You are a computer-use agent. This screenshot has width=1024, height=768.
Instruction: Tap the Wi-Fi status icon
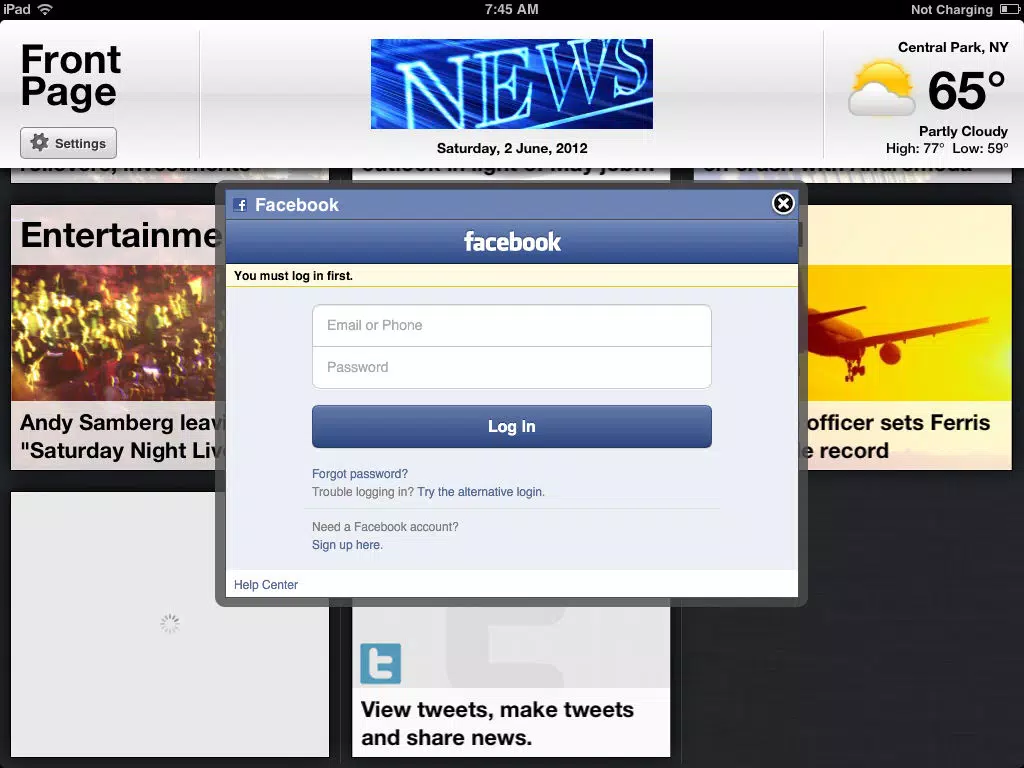tap(45, 9)
